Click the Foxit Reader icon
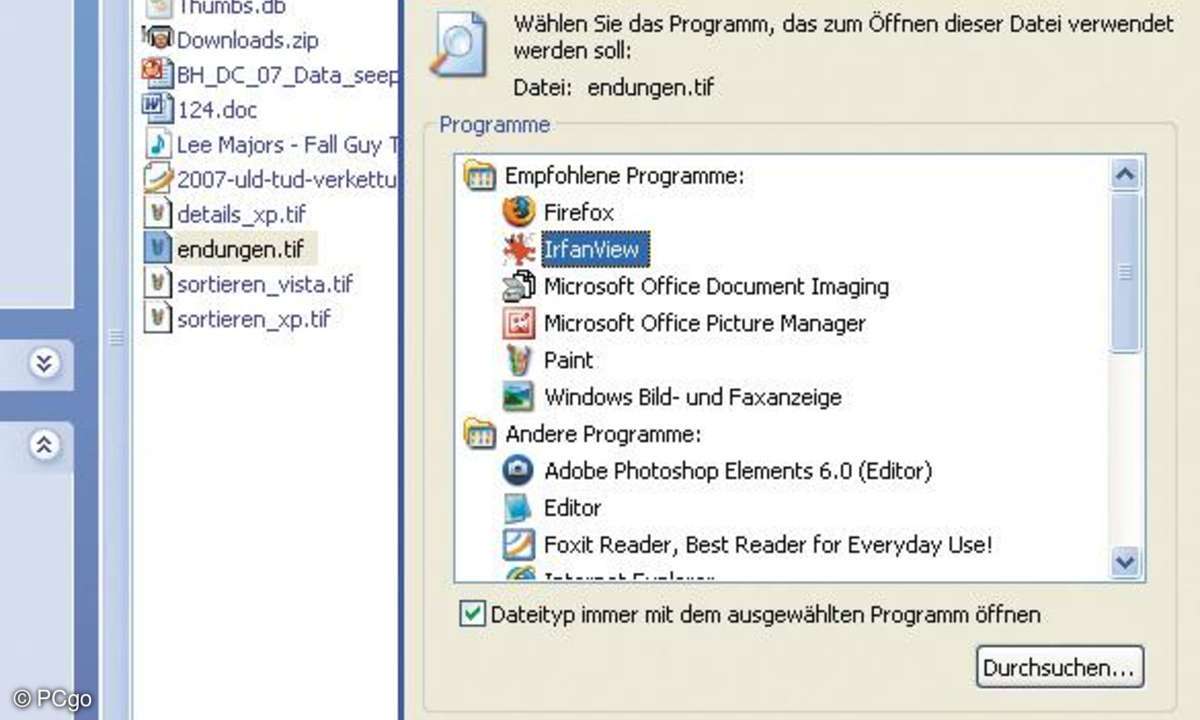1200x720 pixels. [519, 545]
